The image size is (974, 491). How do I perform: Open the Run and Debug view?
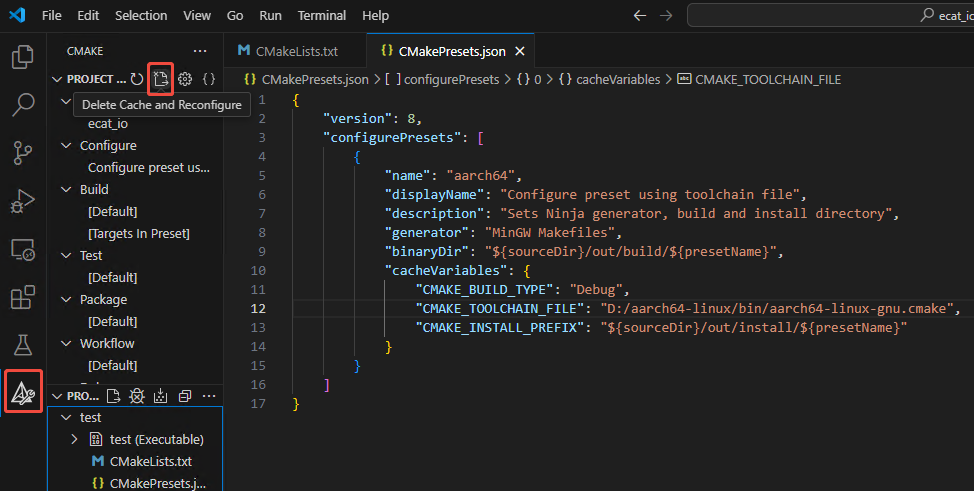tap(23, 201)
